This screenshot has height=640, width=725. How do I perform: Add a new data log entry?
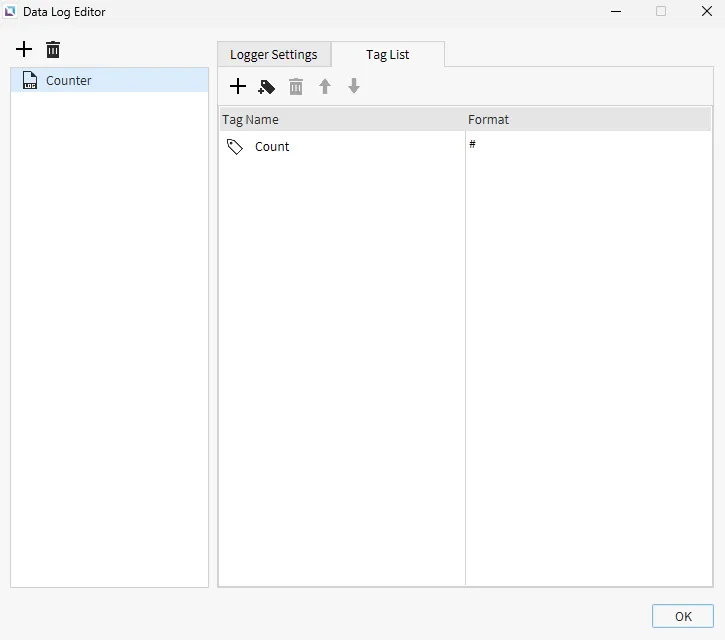(x=24, y=50)
